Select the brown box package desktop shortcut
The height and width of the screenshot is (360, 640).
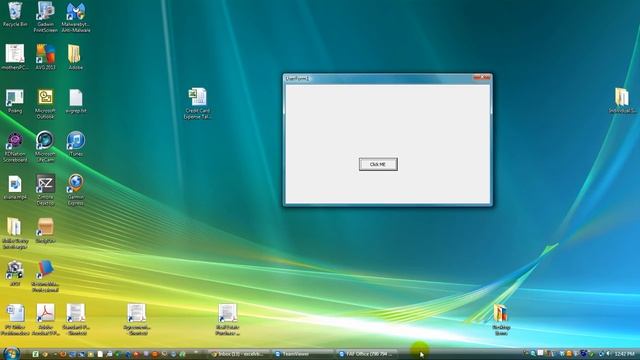click(x=45, y=231)
